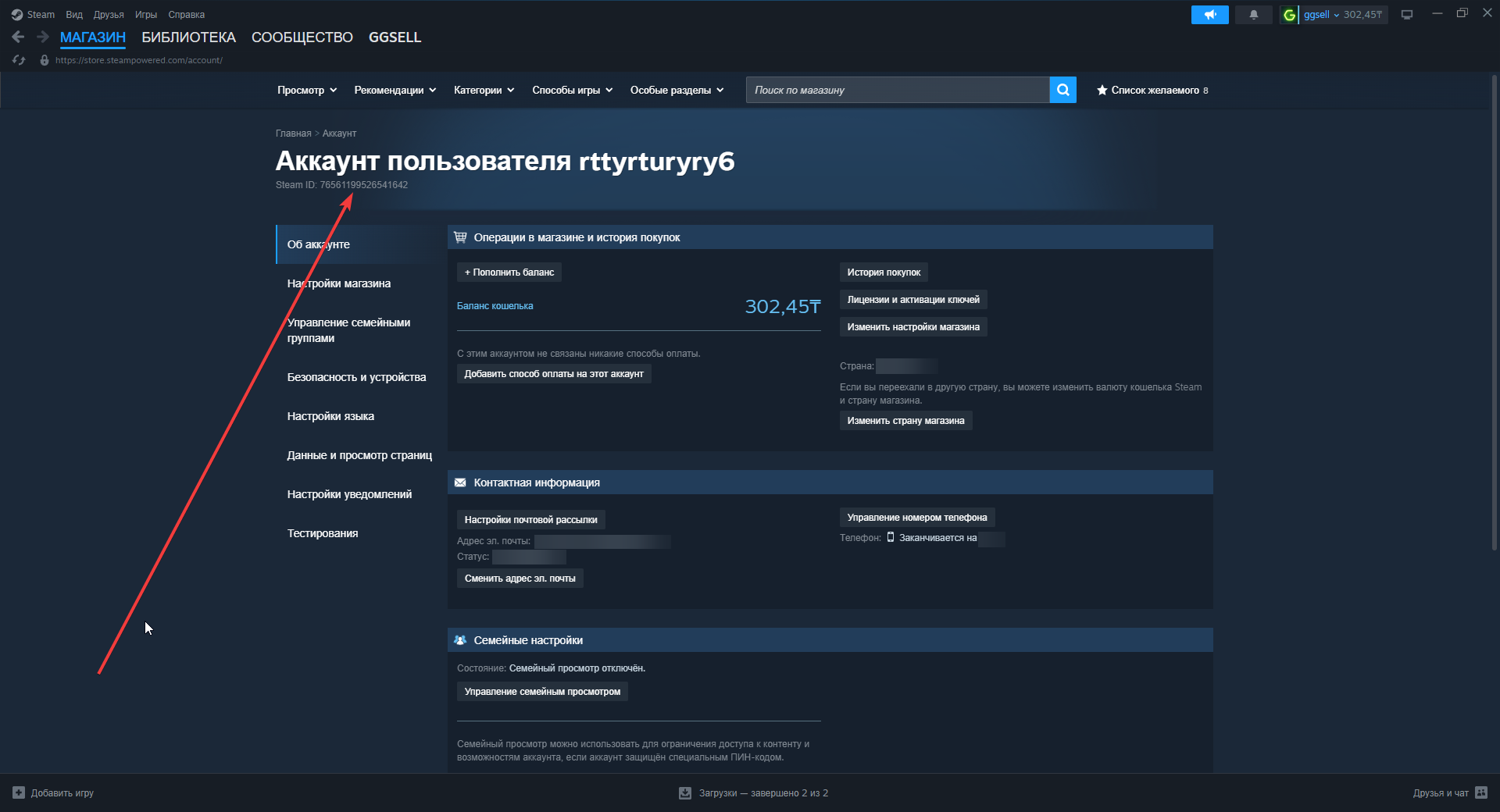The image size is (1500, 812).
Task: Open the Друзья menu
Action: [x=109, y=15]
